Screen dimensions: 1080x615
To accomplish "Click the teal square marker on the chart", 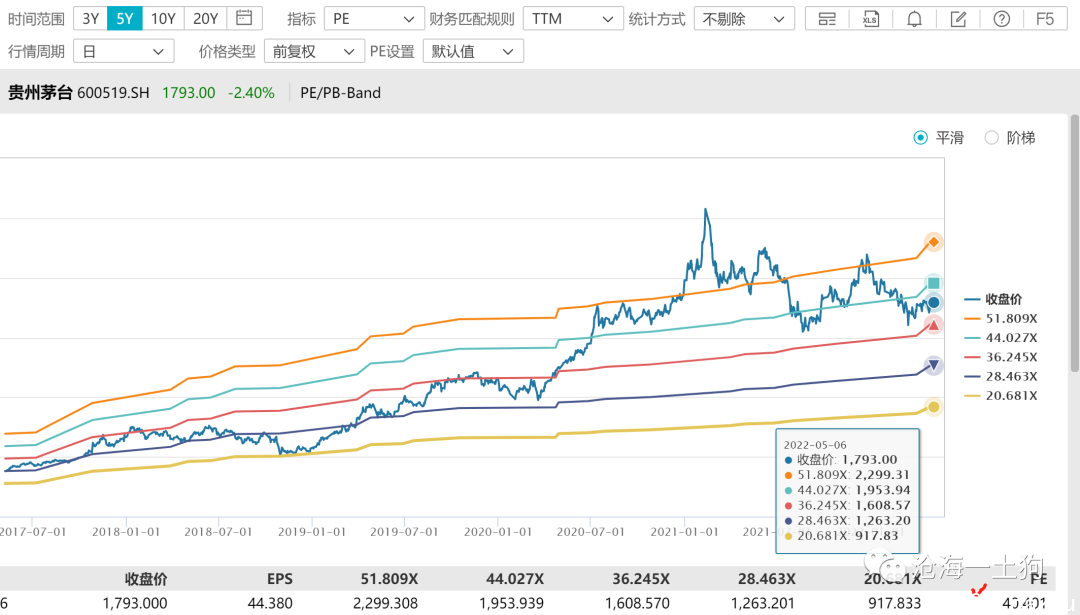I will [933, 283].
